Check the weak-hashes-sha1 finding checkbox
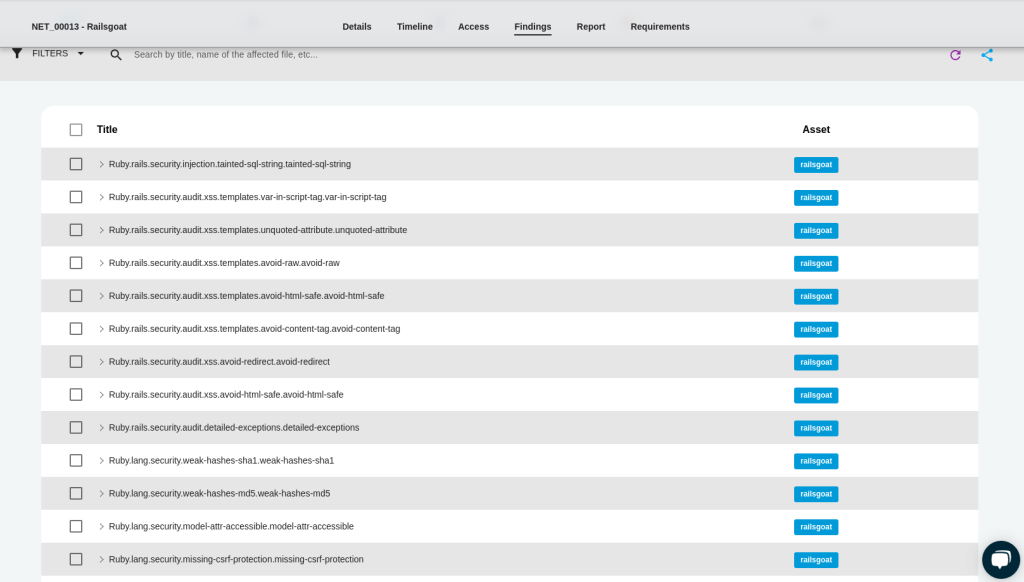The image size is (1024, 582). point(76,461)
